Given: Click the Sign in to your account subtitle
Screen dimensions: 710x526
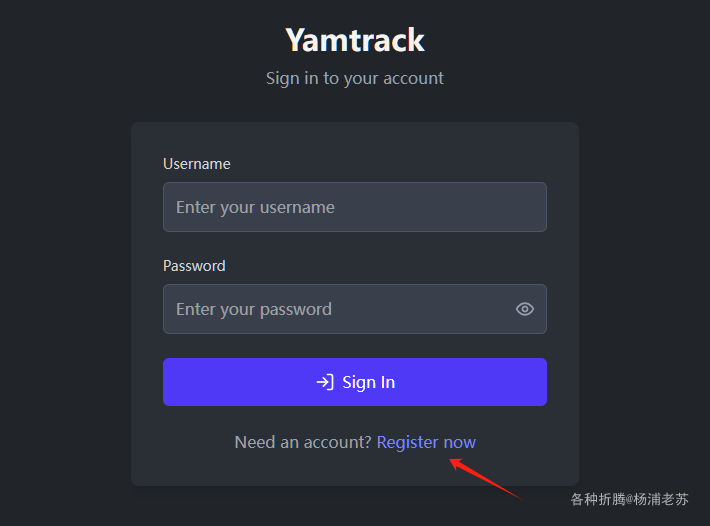Looking at the screenshot, I should [355, 78].
